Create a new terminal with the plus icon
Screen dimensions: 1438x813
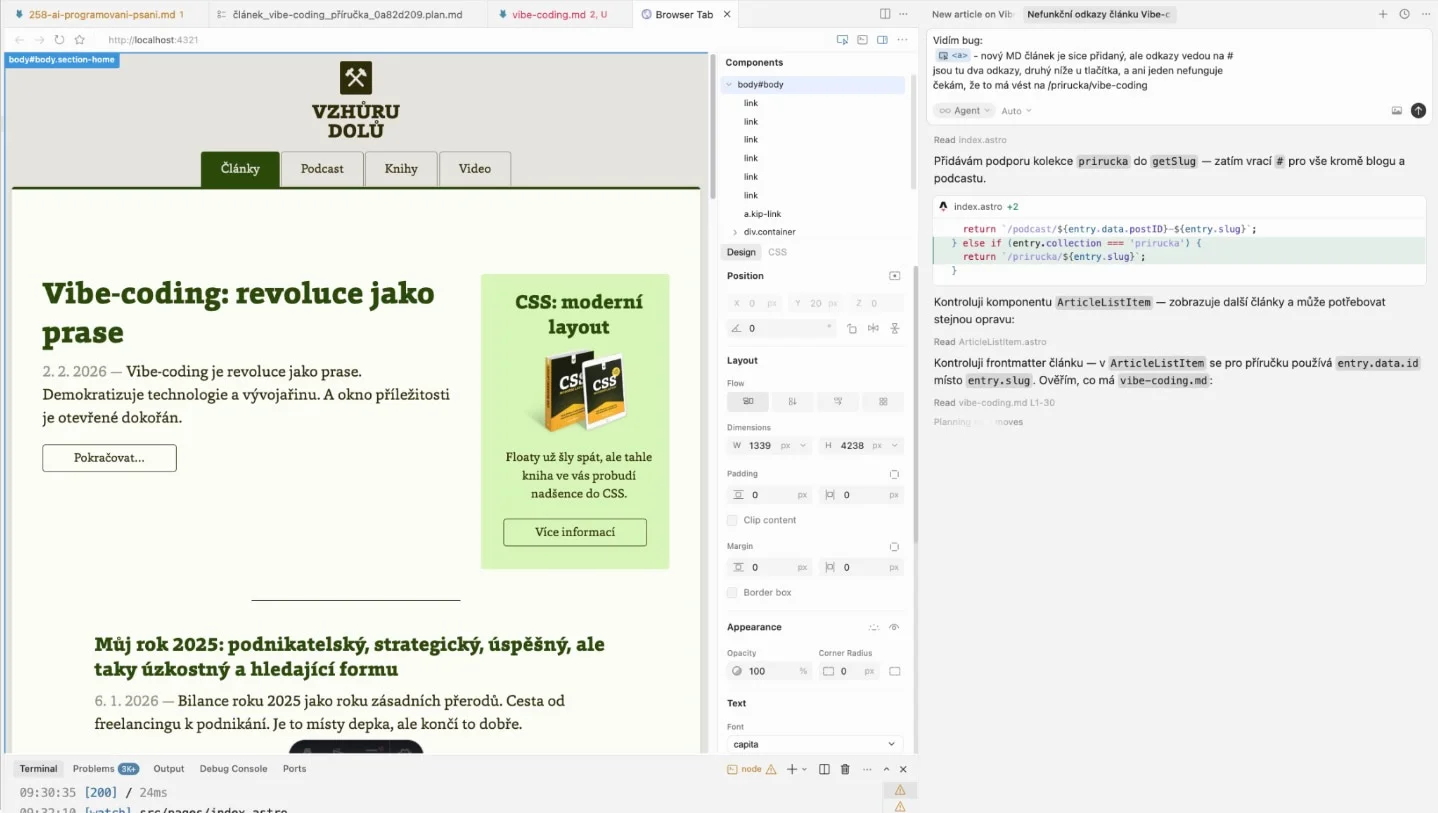(x=791, y=769)
